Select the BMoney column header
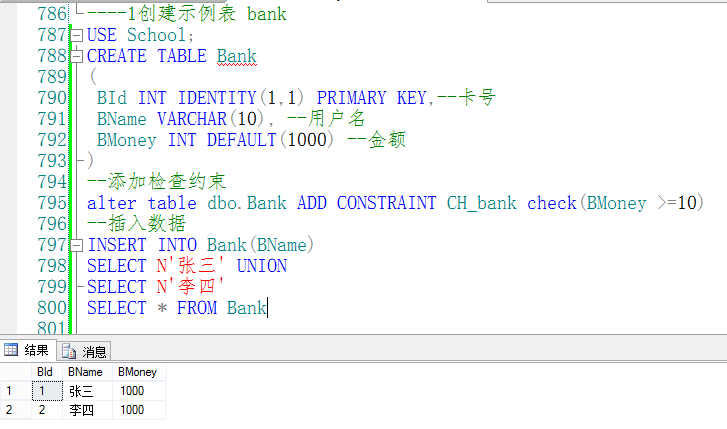727x429 pixels. (138, 372)
